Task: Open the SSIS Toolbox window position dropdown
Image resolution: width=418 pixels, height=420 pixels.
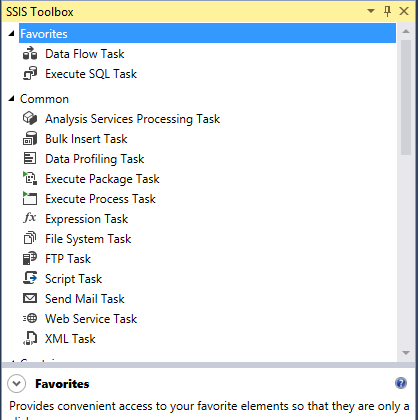Action: (x=371, y=11)
